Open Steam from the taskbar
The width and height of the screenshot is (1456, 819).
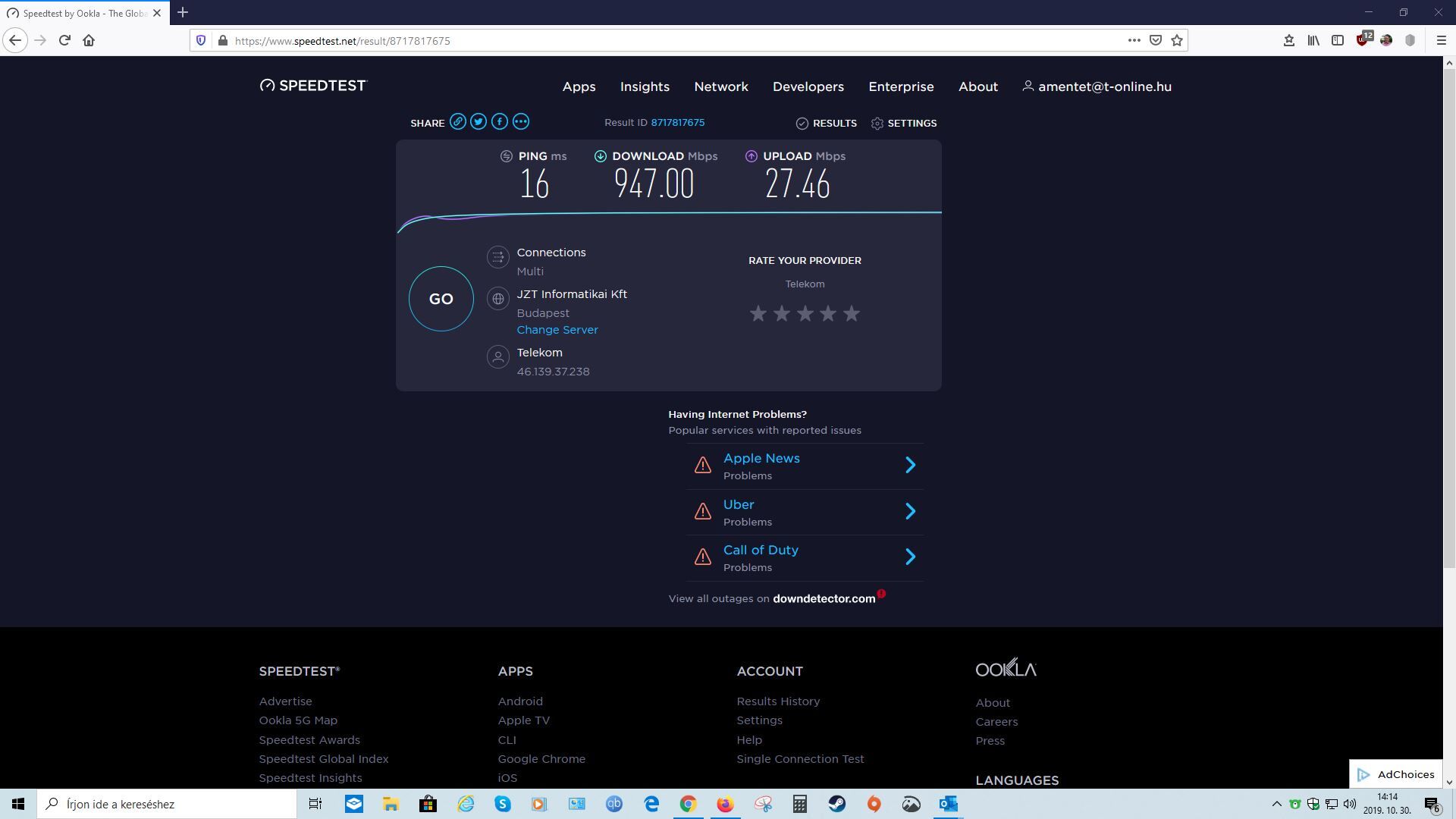click(x=836, y=804)
